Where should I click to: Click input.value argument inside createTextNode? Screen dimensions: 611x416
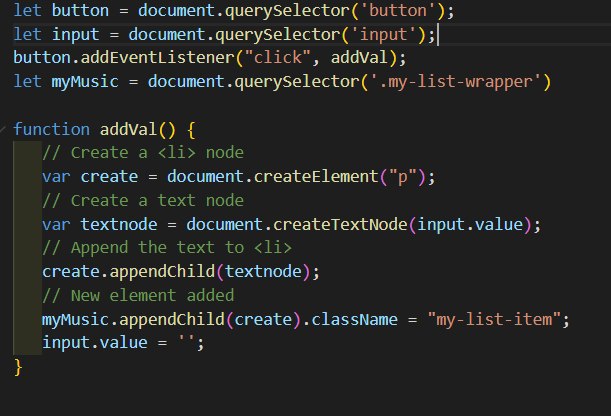(x=470, y=224)
